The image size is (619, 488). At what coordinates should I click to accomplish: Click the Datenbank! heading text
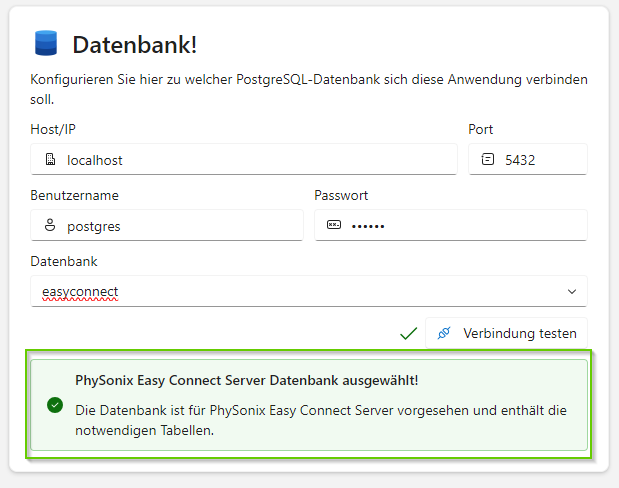(134, 44)
